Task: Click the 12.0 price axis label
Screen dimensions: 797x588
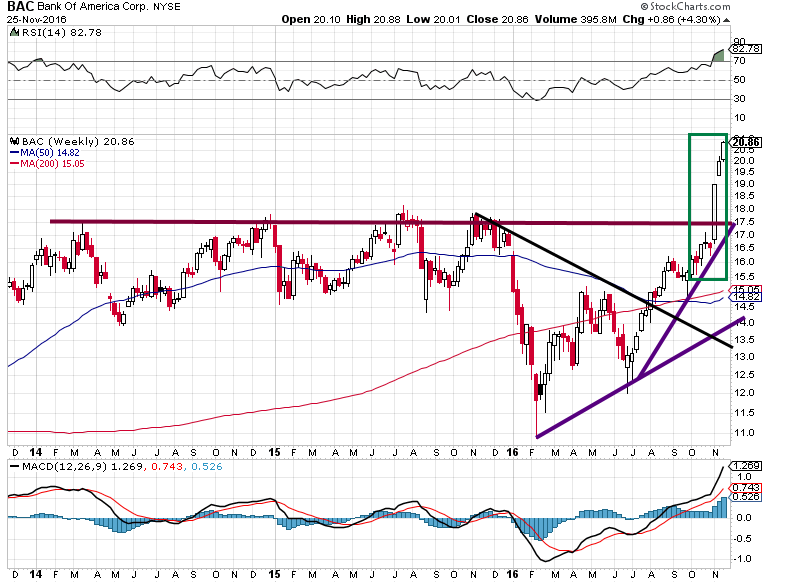Action: [744, 393]
